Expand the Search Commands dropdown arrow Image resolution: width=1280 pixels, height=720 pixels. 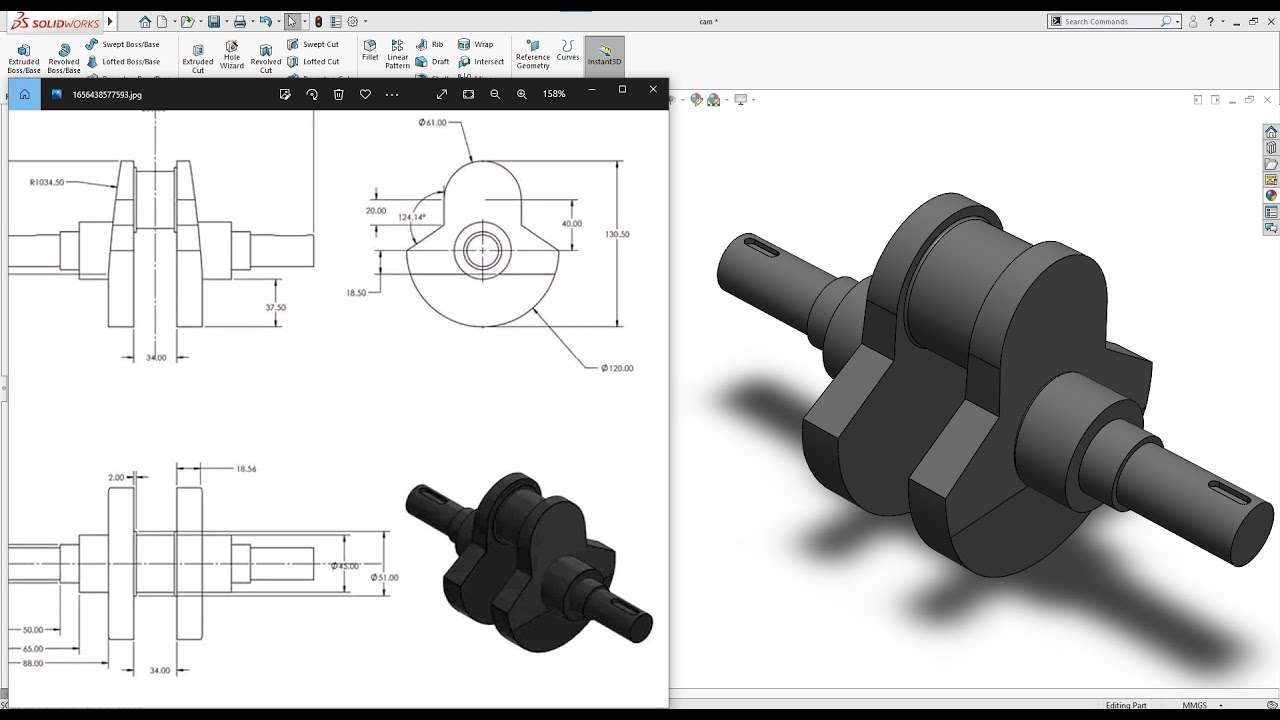click(x=1177, y=21)
